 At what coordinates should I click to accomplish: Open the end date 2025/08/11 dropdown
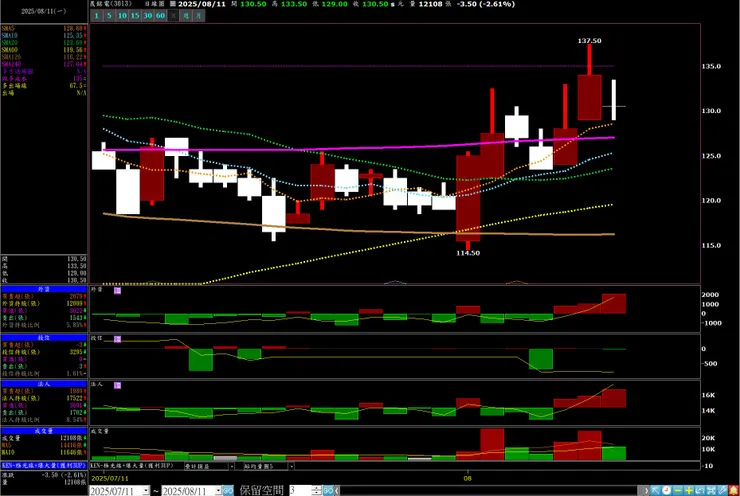(x=218, y=491)
